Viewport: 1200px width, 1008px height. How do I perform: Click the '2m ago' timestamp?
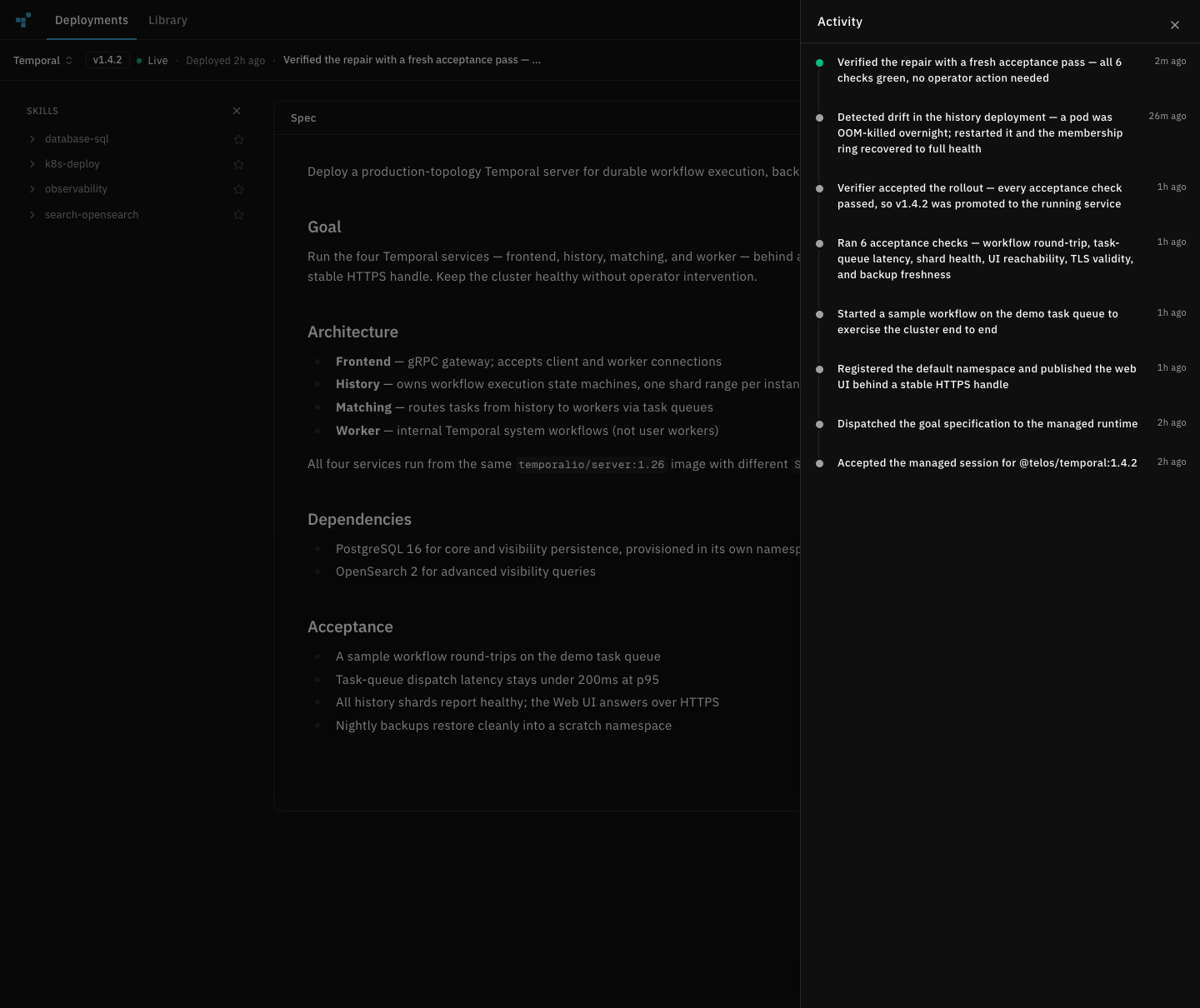(x=1170, y=62)
